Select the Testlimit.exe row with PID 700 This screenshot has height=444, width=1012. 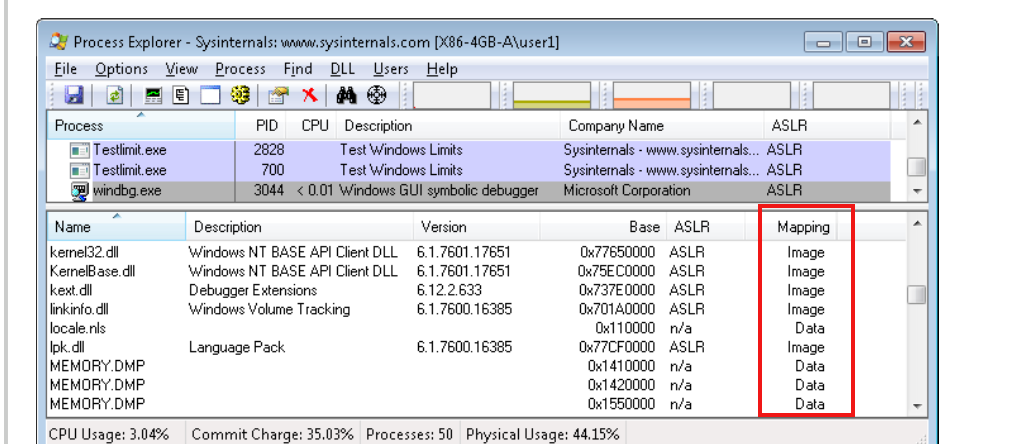click(x=469, y=171)
